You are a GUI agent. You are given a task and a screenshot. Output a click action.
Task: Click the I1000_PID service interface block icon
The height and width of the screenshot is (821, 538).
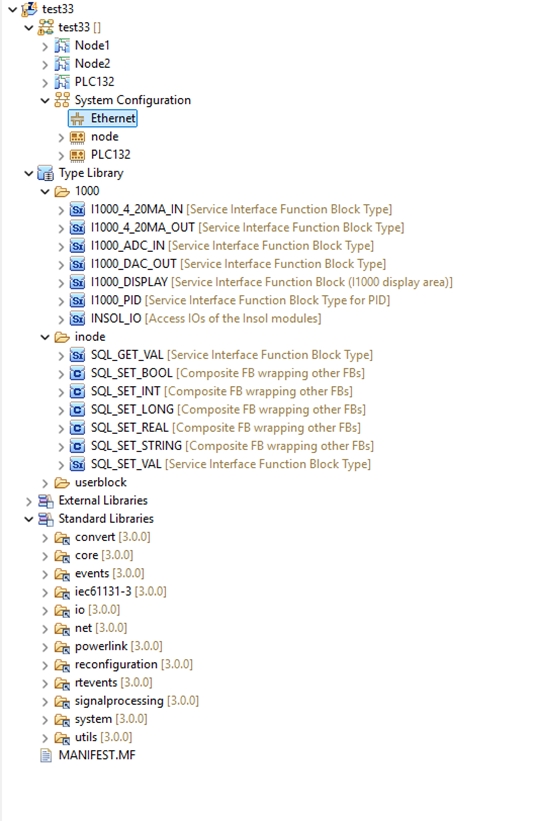pos(77,301)
